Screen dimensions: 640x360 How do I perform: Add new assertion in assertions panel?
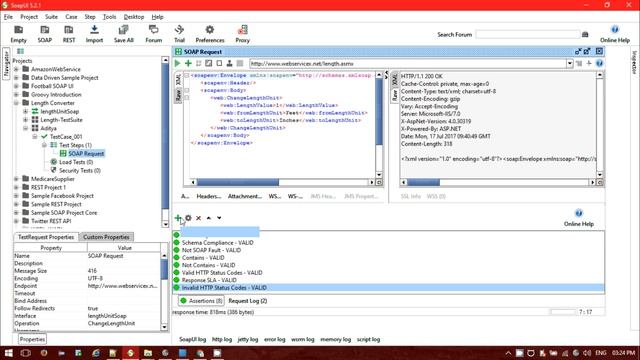point(178,218)
